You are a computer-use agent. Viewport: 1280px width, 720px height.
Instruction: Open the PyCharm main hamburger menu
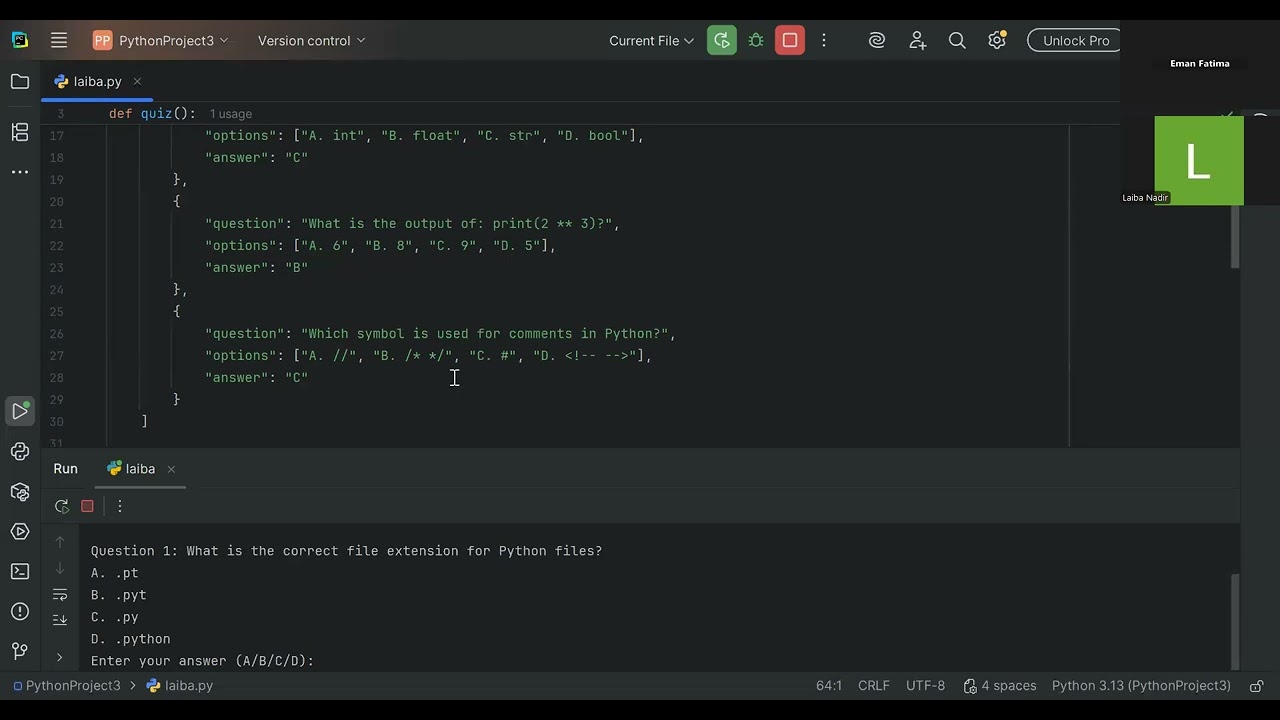tap(59, 41)
